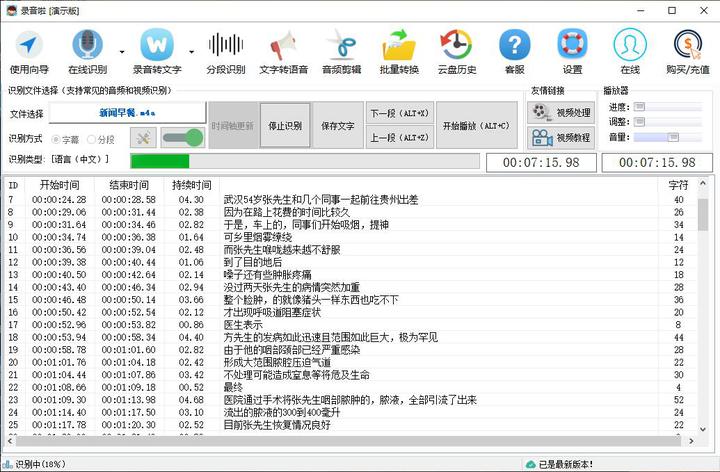Click the vertical scrollbar thumb
720x472 pixels.
[x=703, y=214]
